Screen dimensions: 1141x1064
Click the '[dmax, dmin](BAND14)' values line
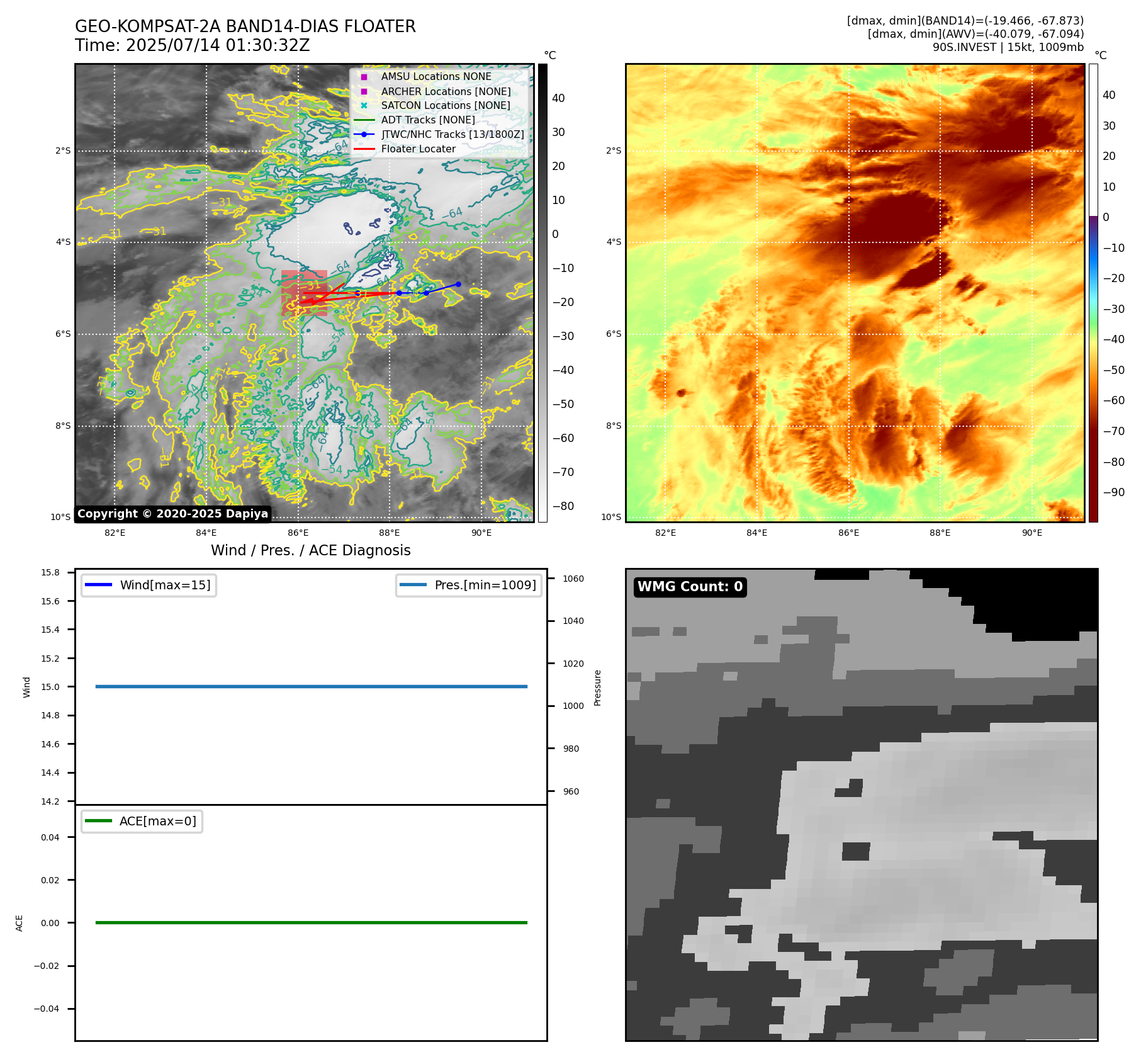coord(965,21)
